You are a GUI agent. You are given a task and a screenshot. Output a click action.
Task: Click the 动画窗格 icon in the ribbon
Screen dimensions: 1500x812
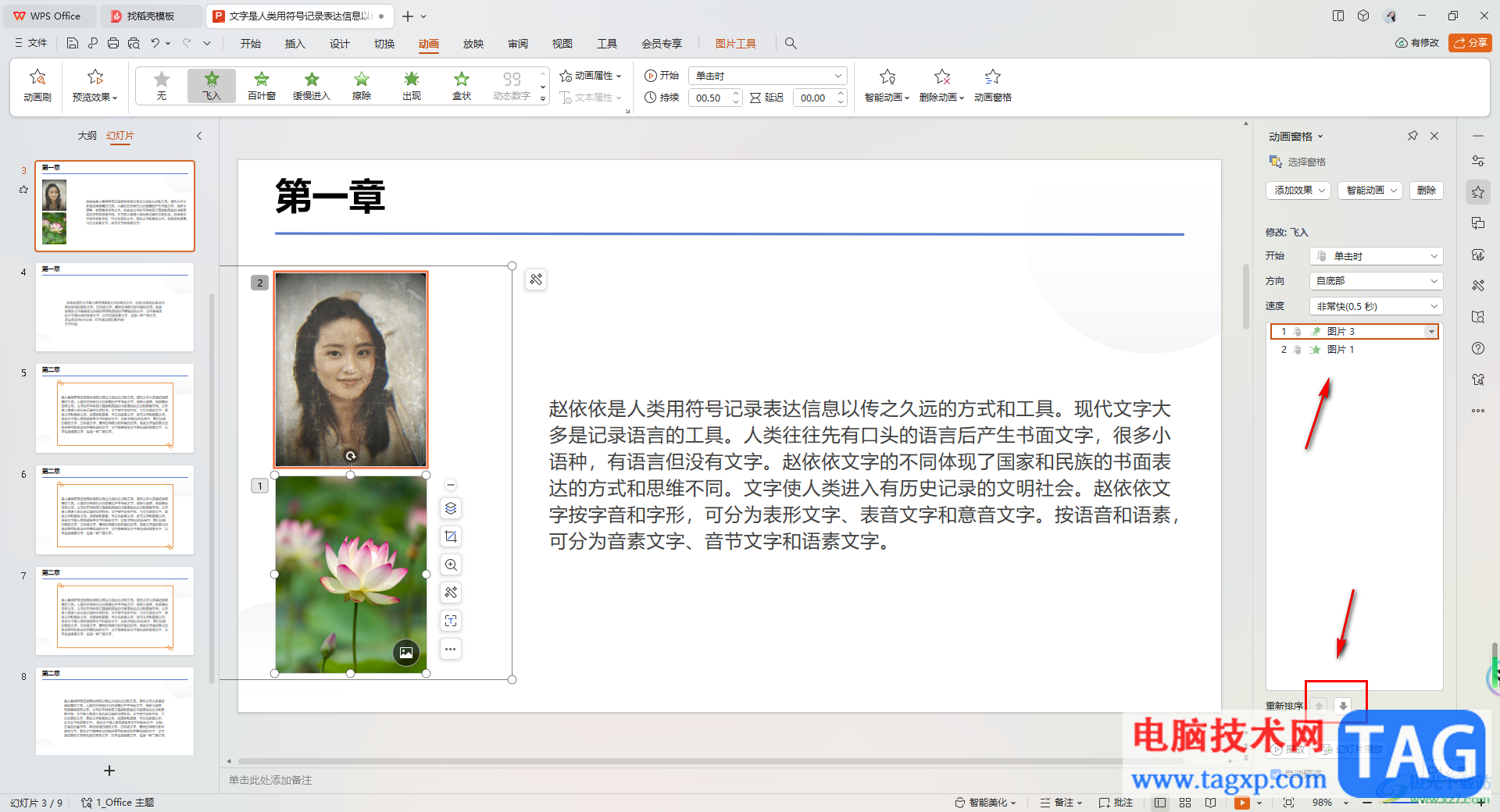pos(992,85)
